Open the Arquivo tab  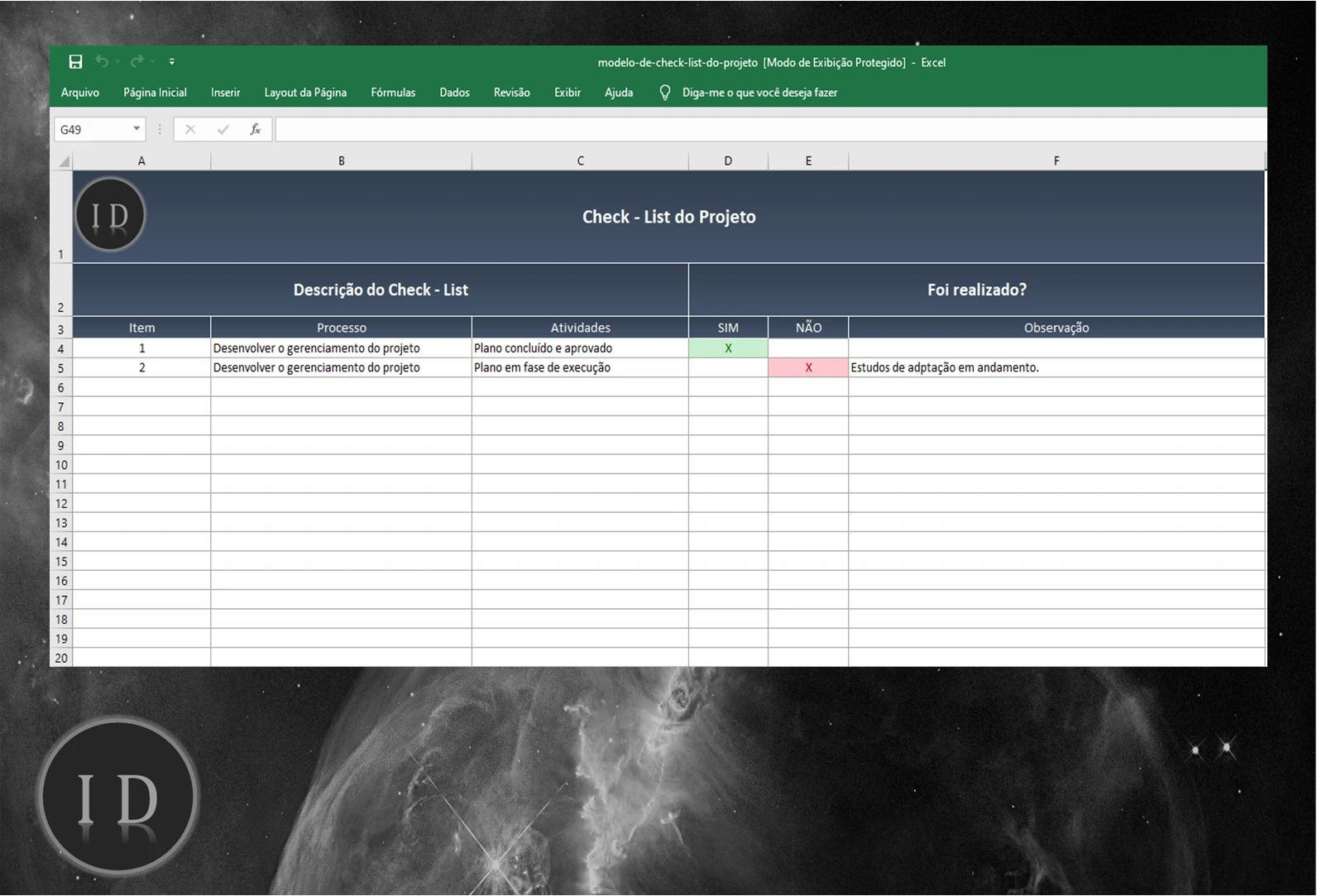(x=80, y=93)
